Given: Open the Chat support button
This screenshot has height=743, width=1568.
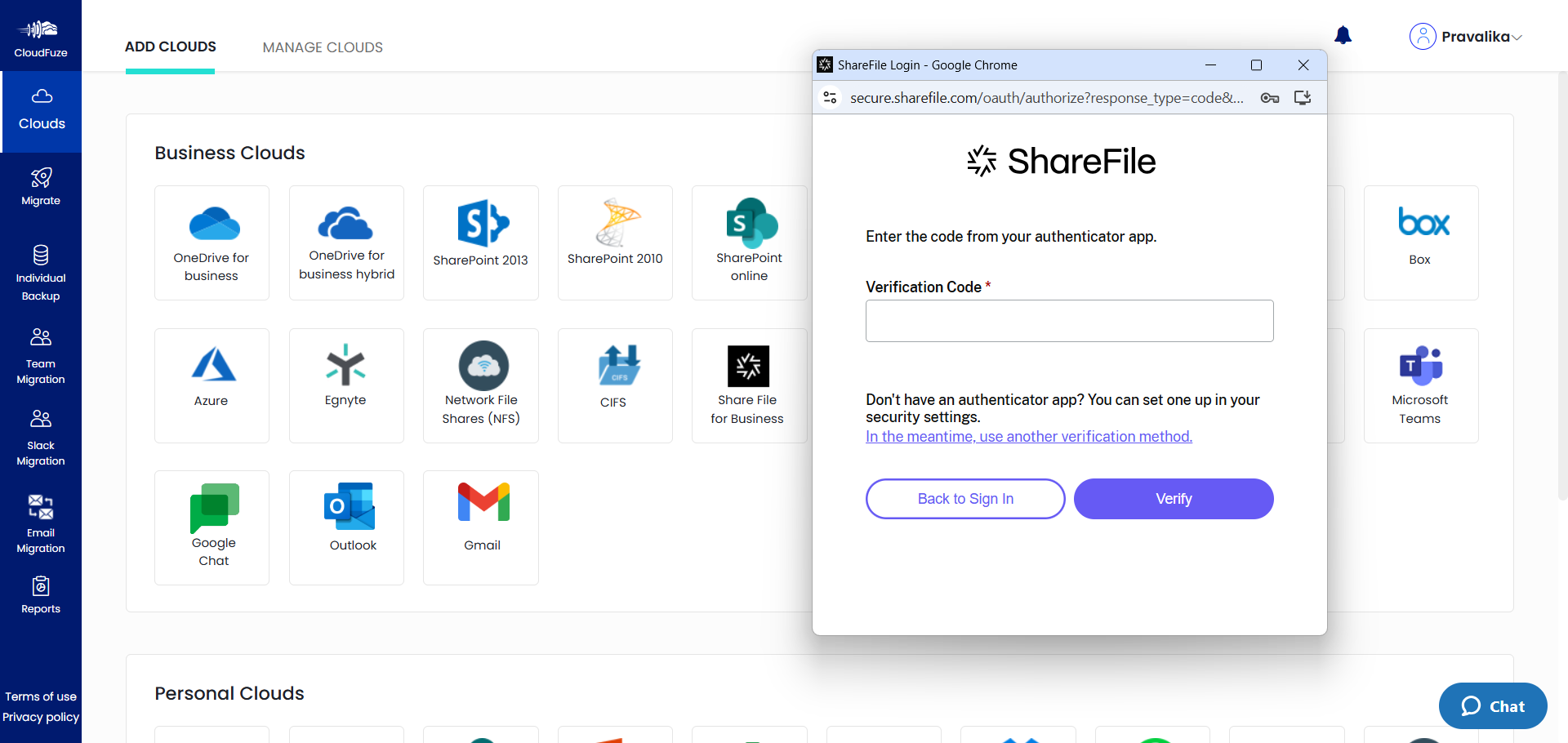Looking at the screenshot, I should 1493,706.
